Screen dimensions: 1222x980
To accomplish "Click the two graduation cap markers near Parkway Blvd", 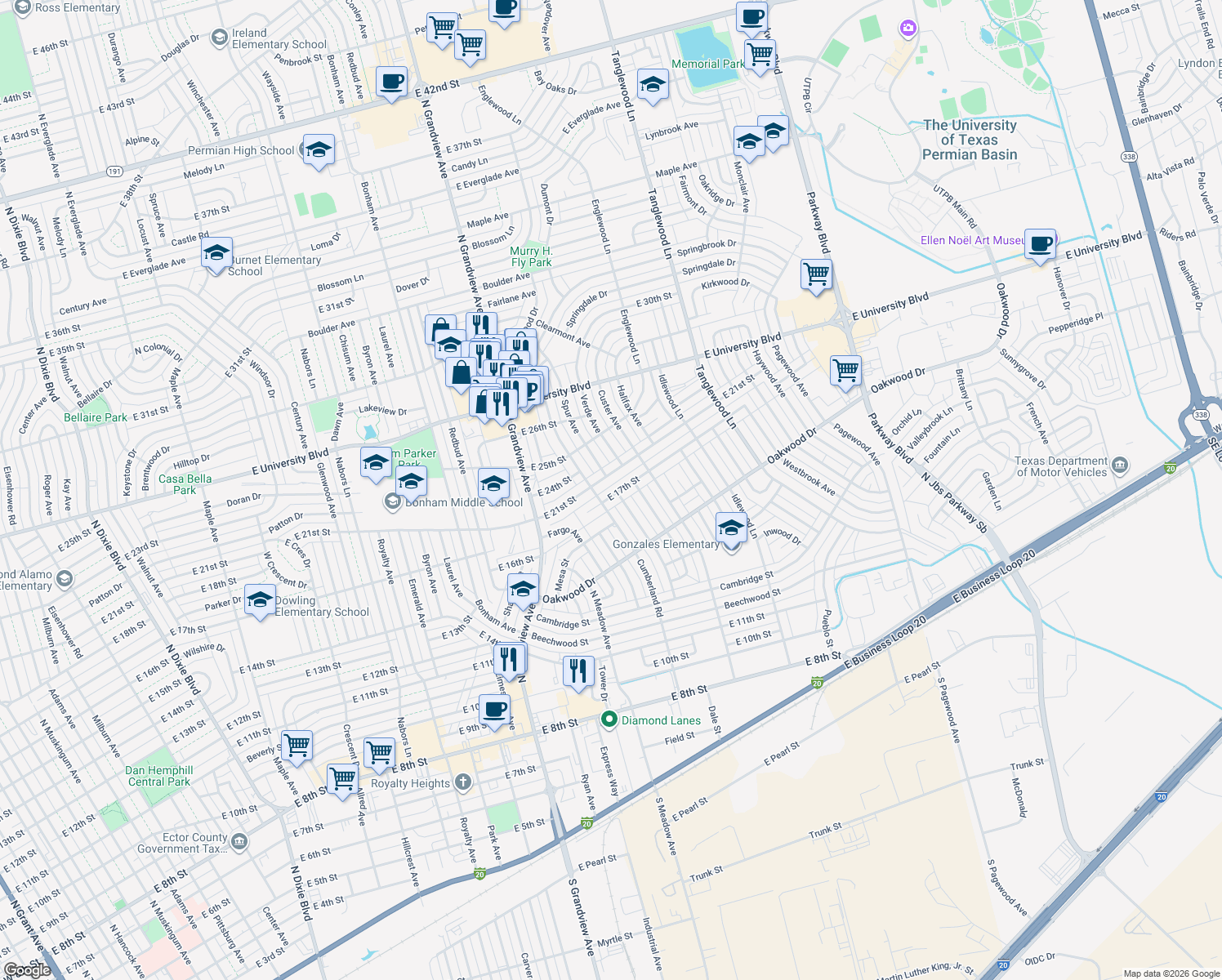I will point(761,136).
